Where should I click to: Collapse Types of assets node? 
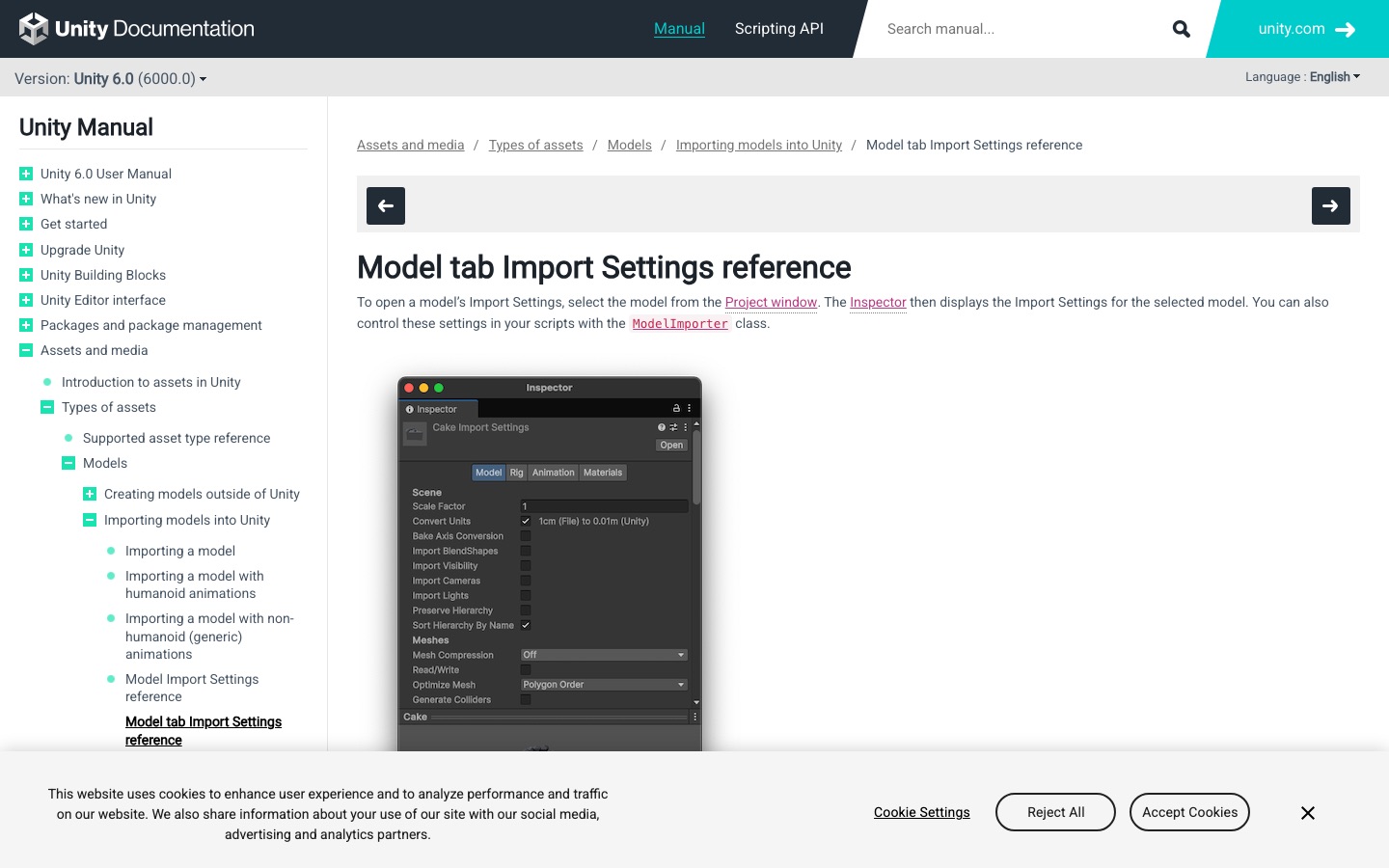coord(47,407)
